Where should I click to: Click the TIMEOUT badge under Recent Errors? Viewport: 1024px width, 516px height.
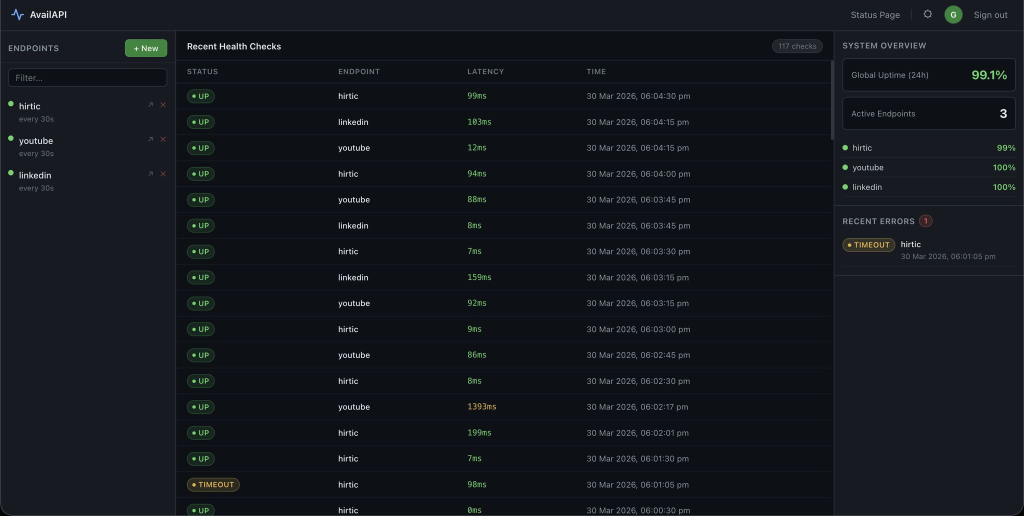click(869, 245)
